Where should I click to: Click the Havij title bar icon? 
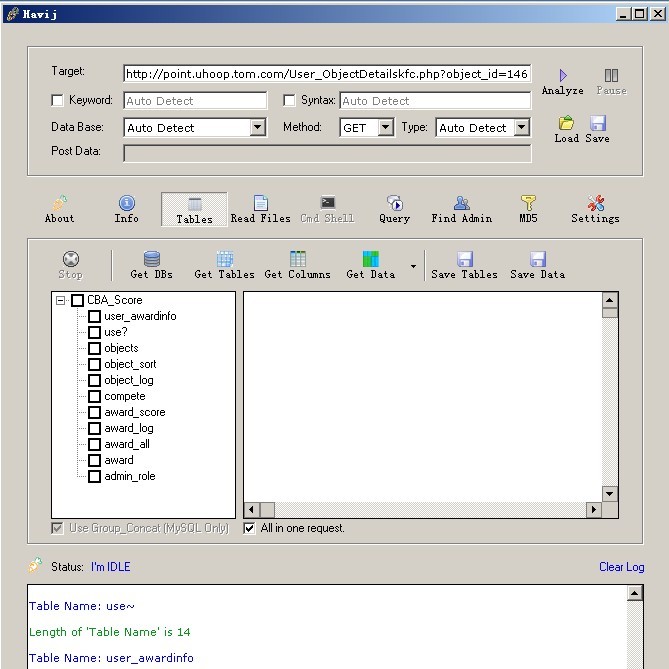(x=13, y=14)
